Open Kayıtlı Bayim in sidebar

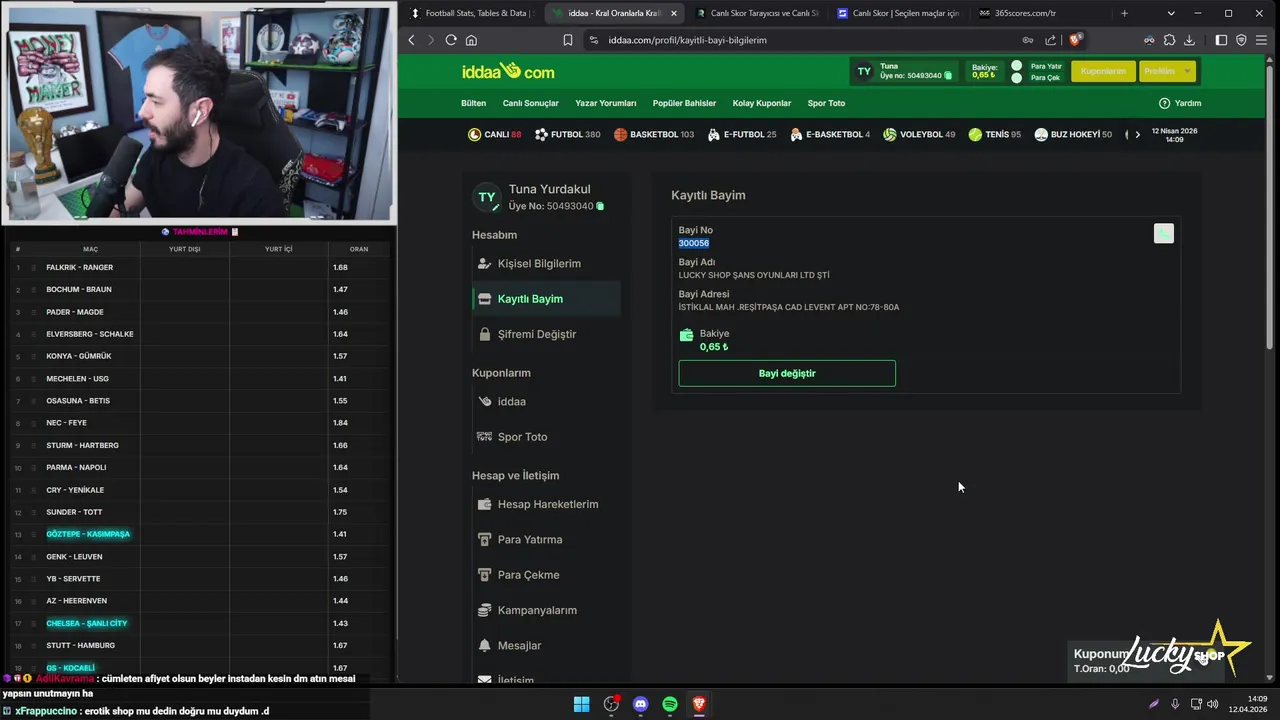click(545, 299)
